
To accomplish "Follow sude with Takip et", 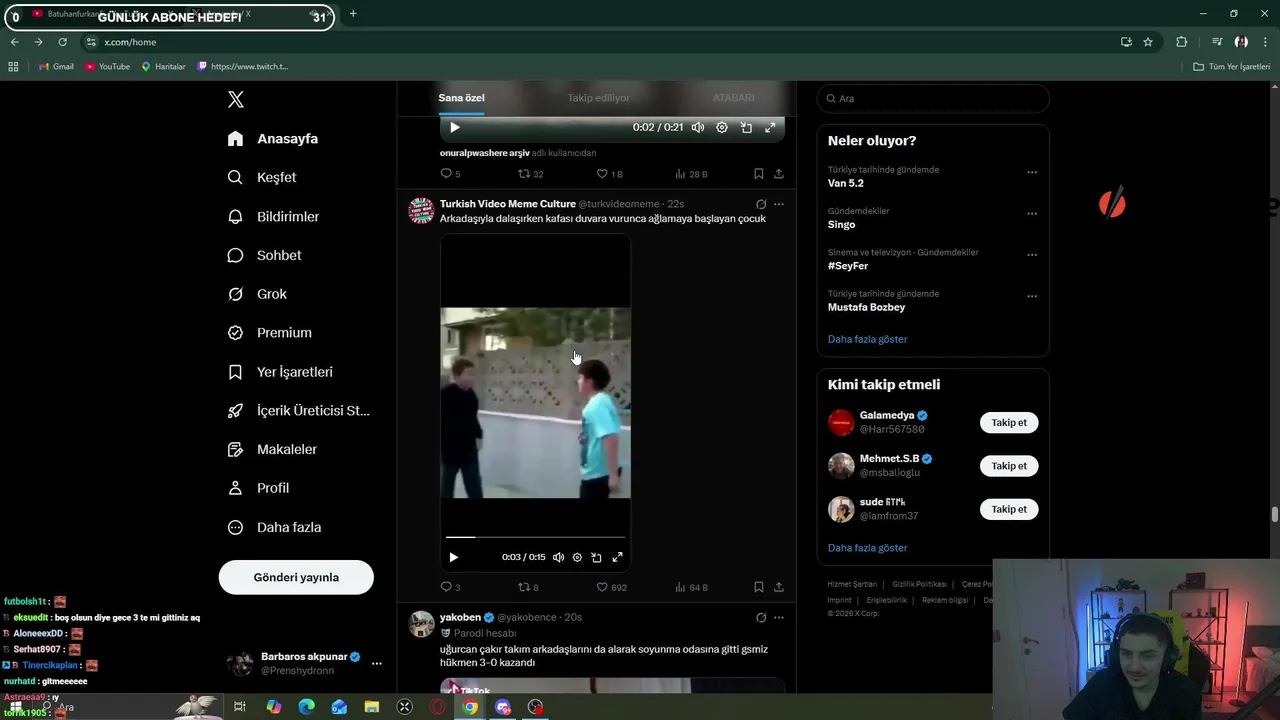I will tap(1009, 509).
